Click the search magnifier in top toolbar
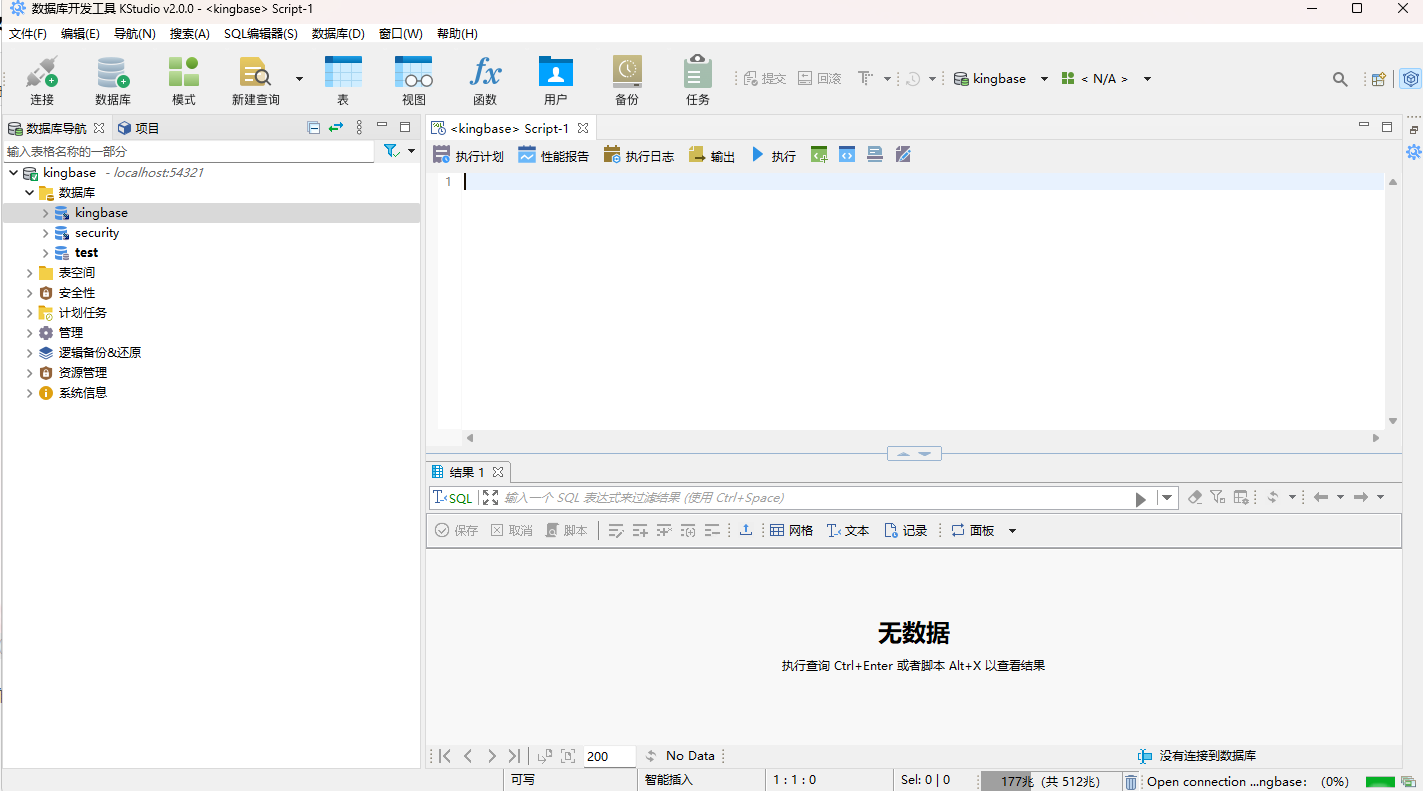Screen dimensions: 1423x791 [x=1339, y=78]
